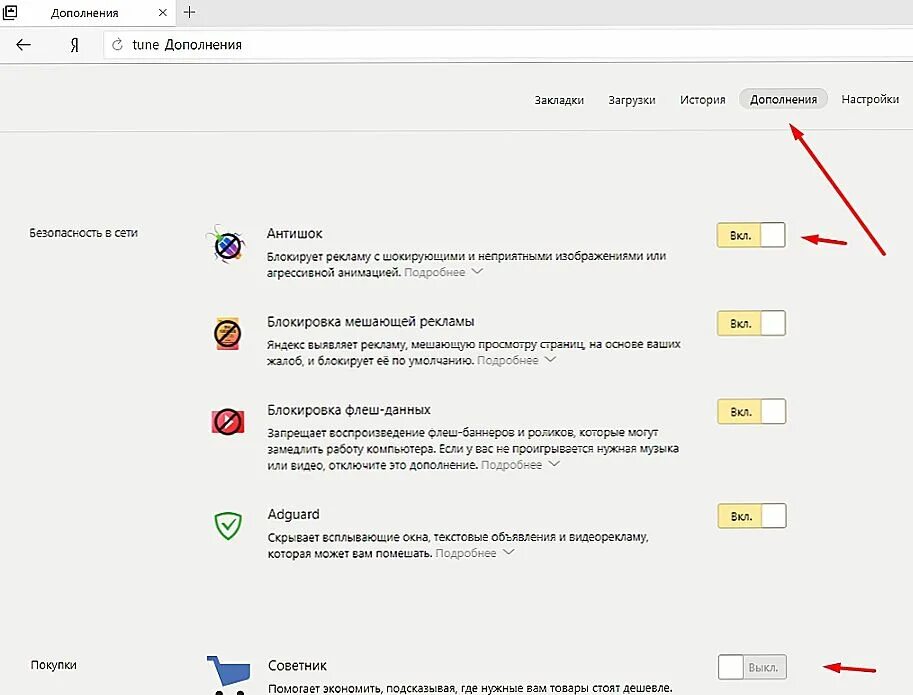Click the Советник extension title
Image resolution: width=913 pixels, height=695 pixels.
[x=298, y=665]
